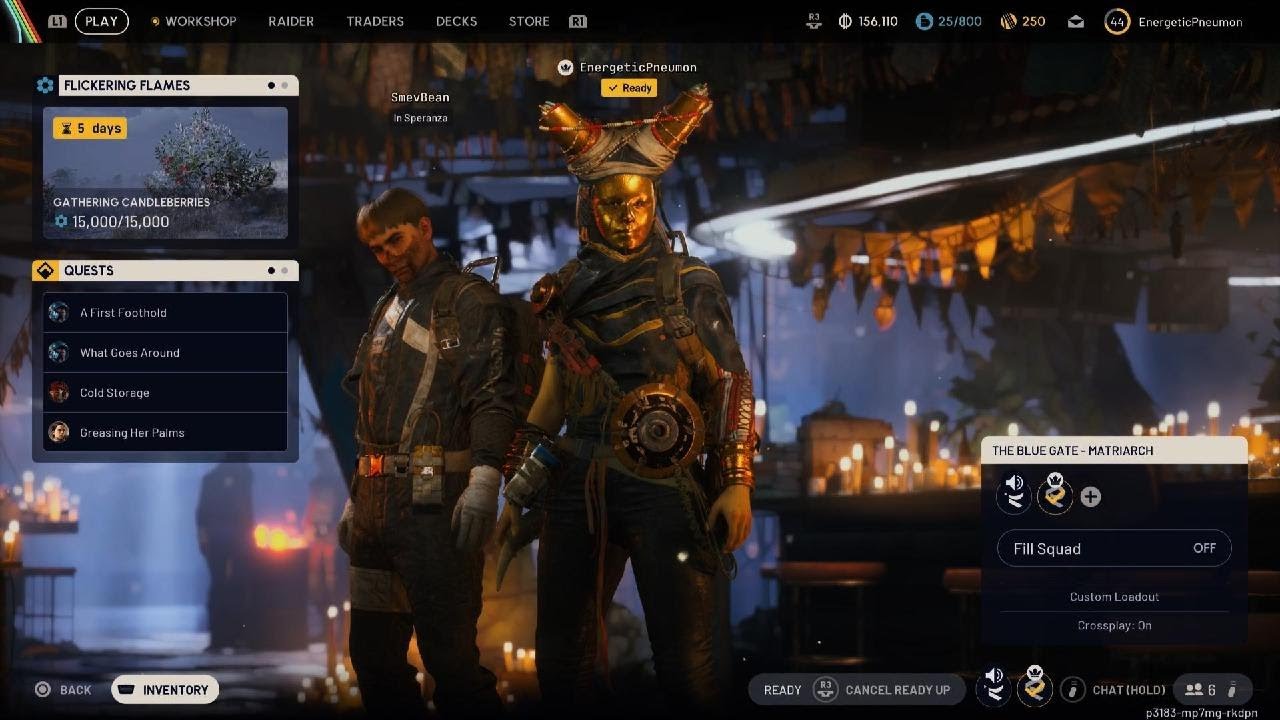Screen dimensions: 1280x720
Task: Click the blue token icon beside 25/800
Action: (924, 21)
